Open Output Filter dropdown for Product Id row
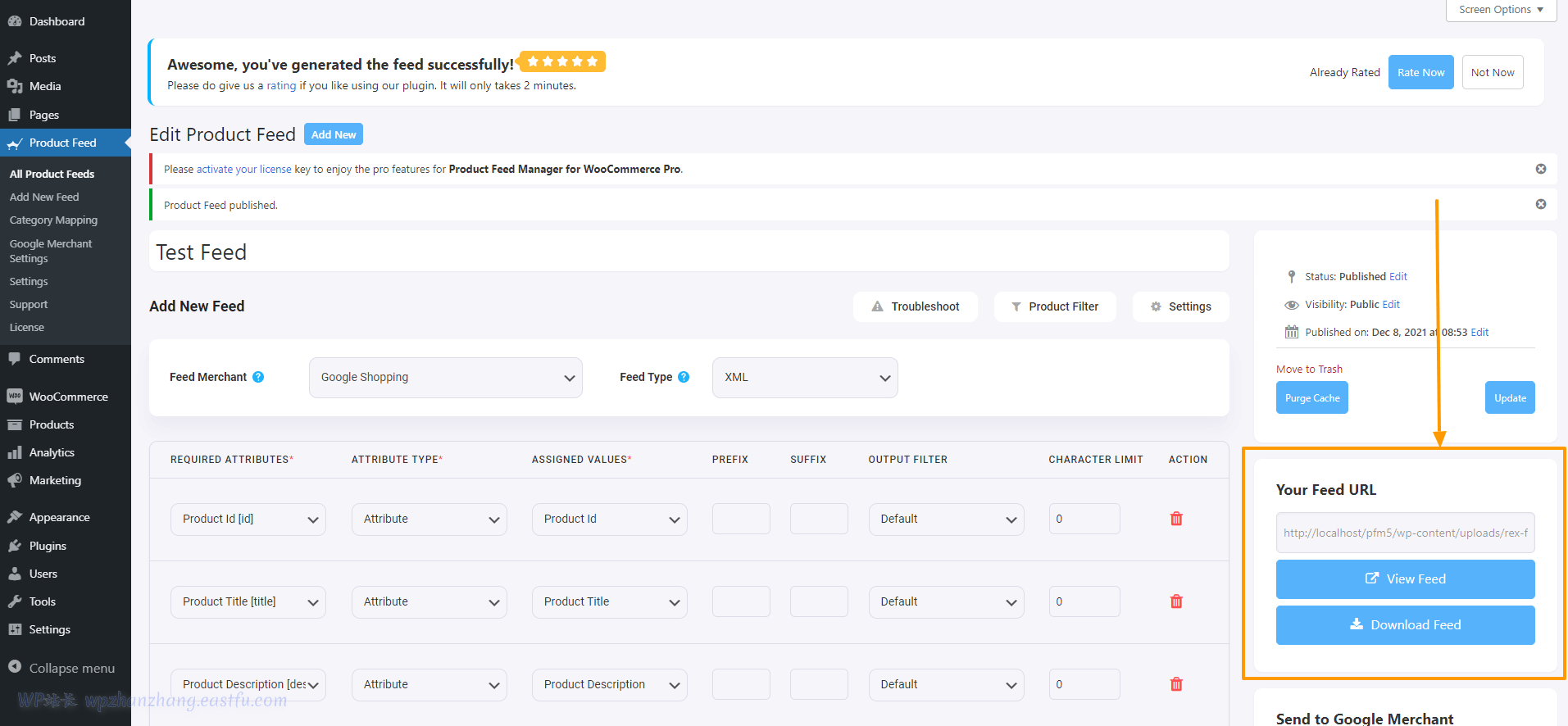Viewport: 1568px width, 726px height. coord(946,520)
